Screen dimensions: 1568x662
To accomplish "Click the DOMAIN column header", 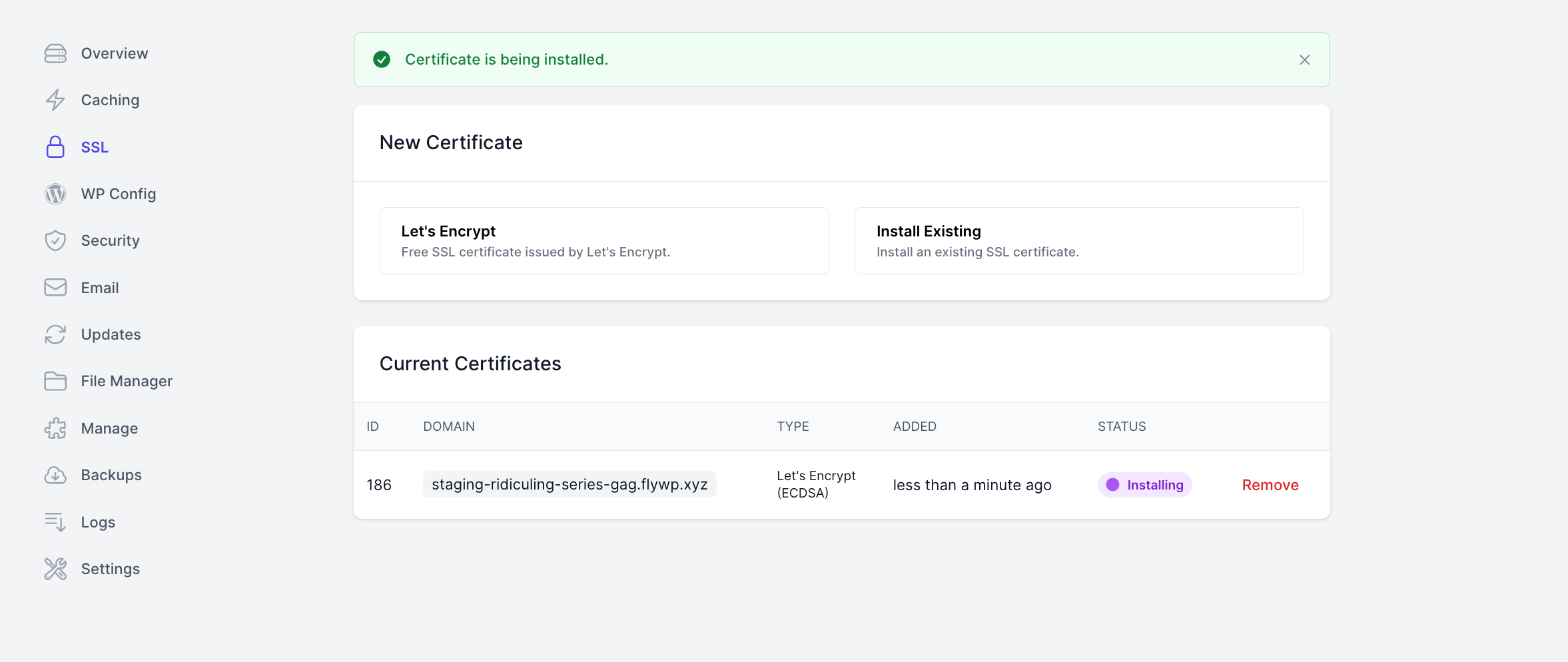I will [x=449, y=426].
